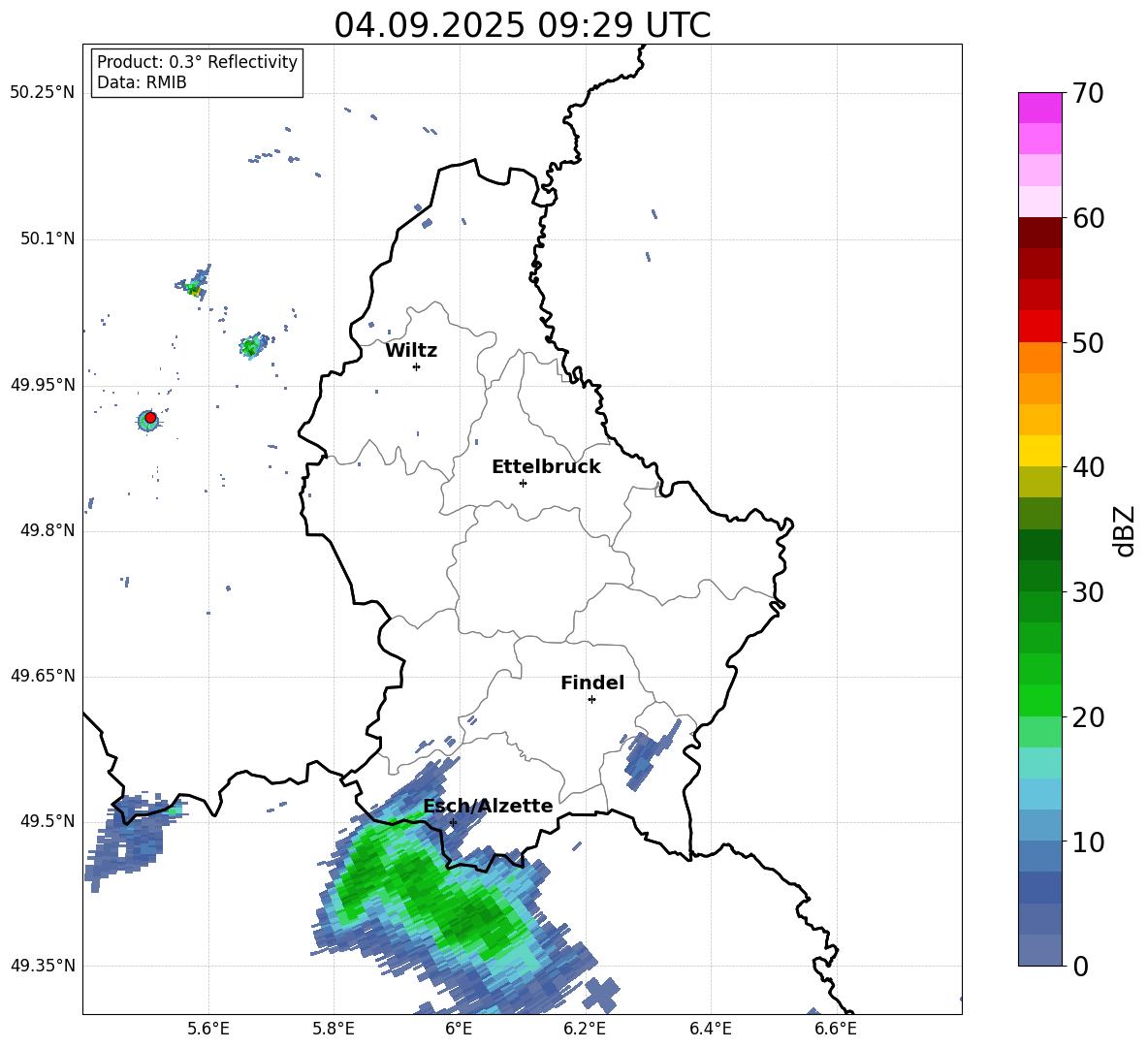Click the dark red colorbar swatch just below 60
The height and width of the screenshot is (1048, 1148).
1040,233
